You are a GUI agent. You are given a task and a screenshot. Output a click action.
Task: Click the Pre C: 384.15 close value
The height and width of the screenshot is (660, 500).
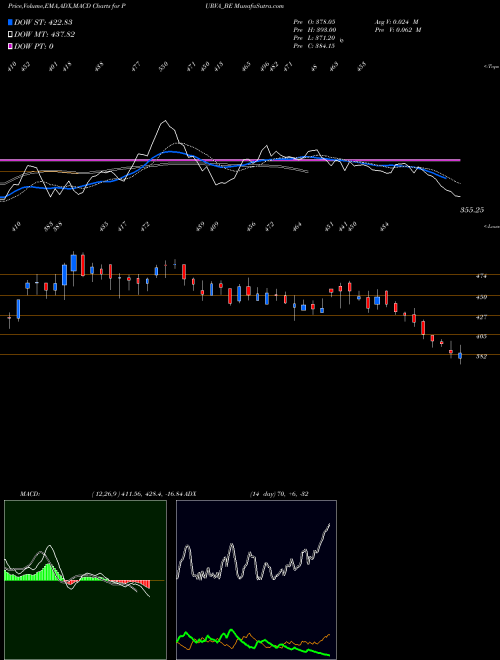coord(314,46)
